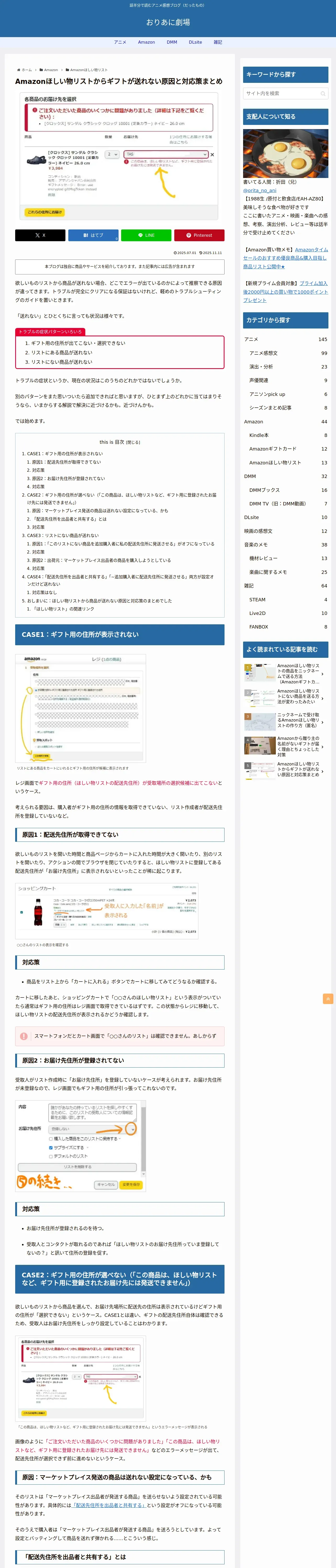The width and height of the screenshot is (336, 1568).
Task: Open the Amazon navigation menu item
Action: tap(146, 42)
